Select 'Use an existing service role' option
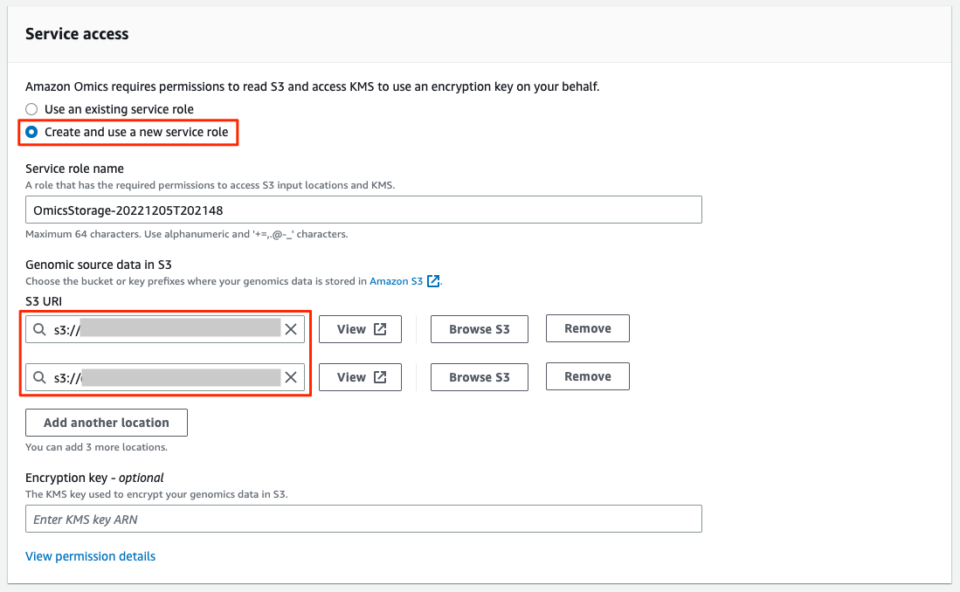960x592 pixels. [x=32, y=109]
